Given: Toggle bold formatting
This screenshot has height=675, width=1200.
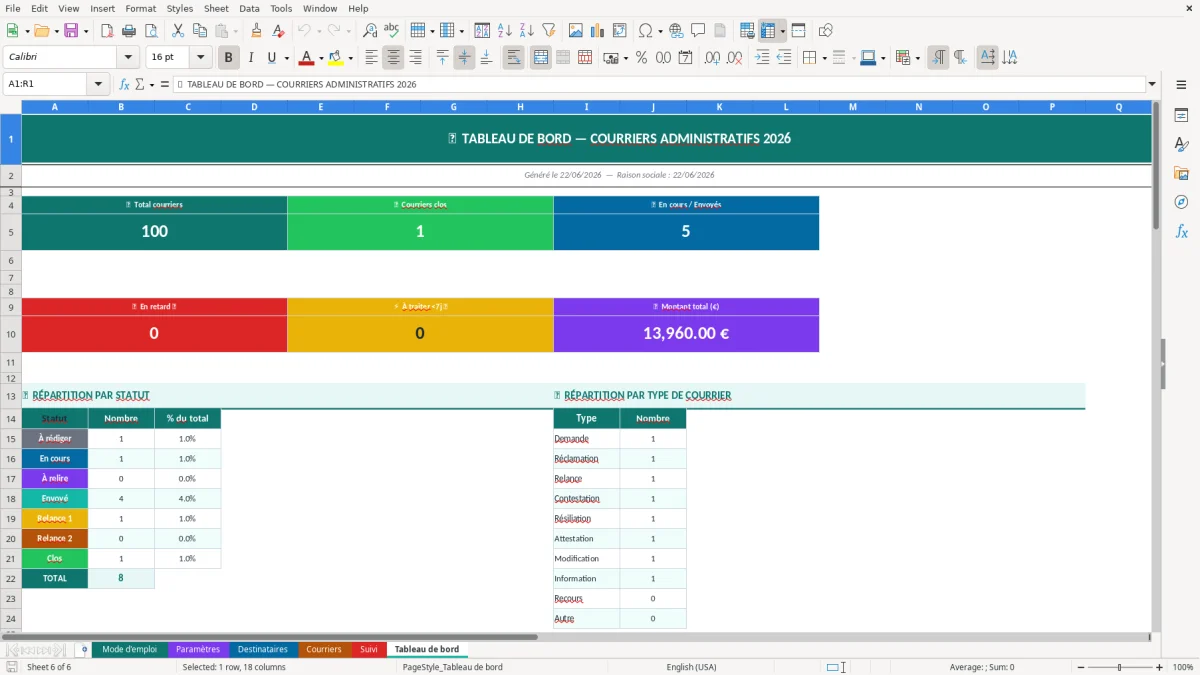Looking at the screenshot, I should point(229,58).
